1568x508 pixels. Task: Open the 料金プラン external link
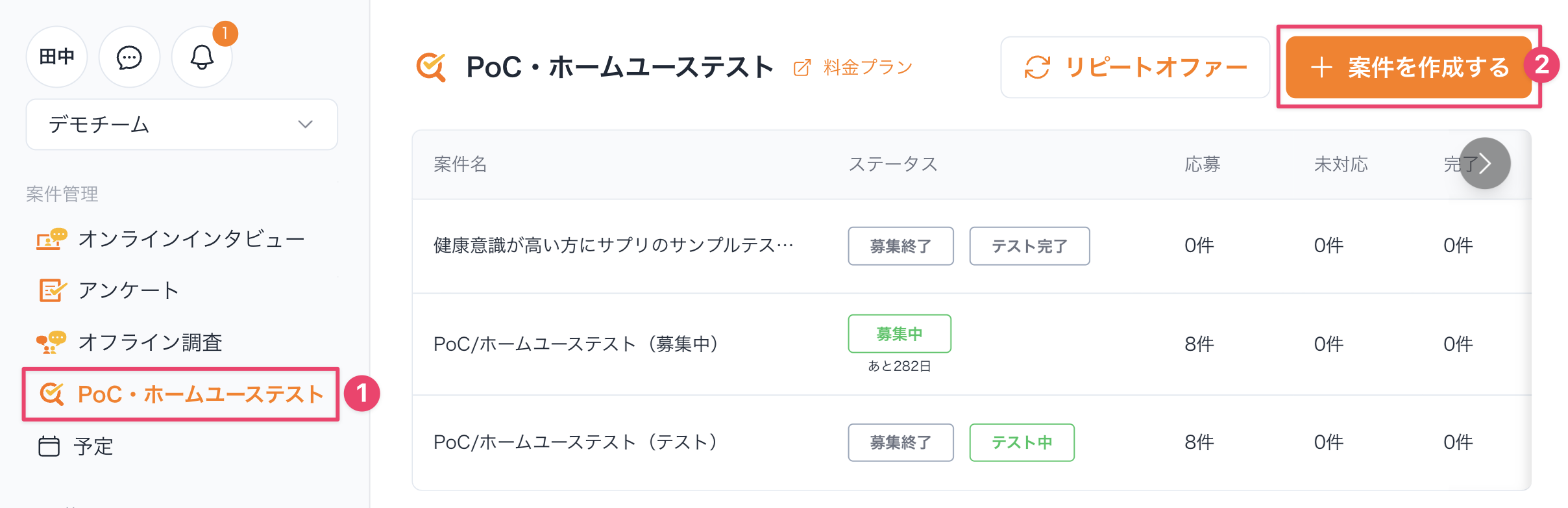[x=854, y=68]
